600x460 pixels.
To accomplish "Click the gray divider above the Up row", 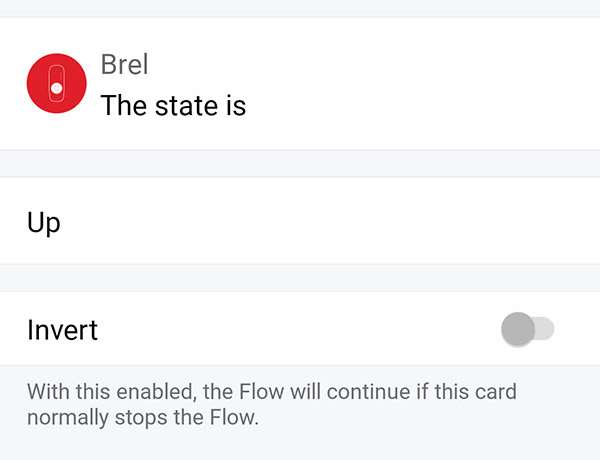I will click(300, 164).
